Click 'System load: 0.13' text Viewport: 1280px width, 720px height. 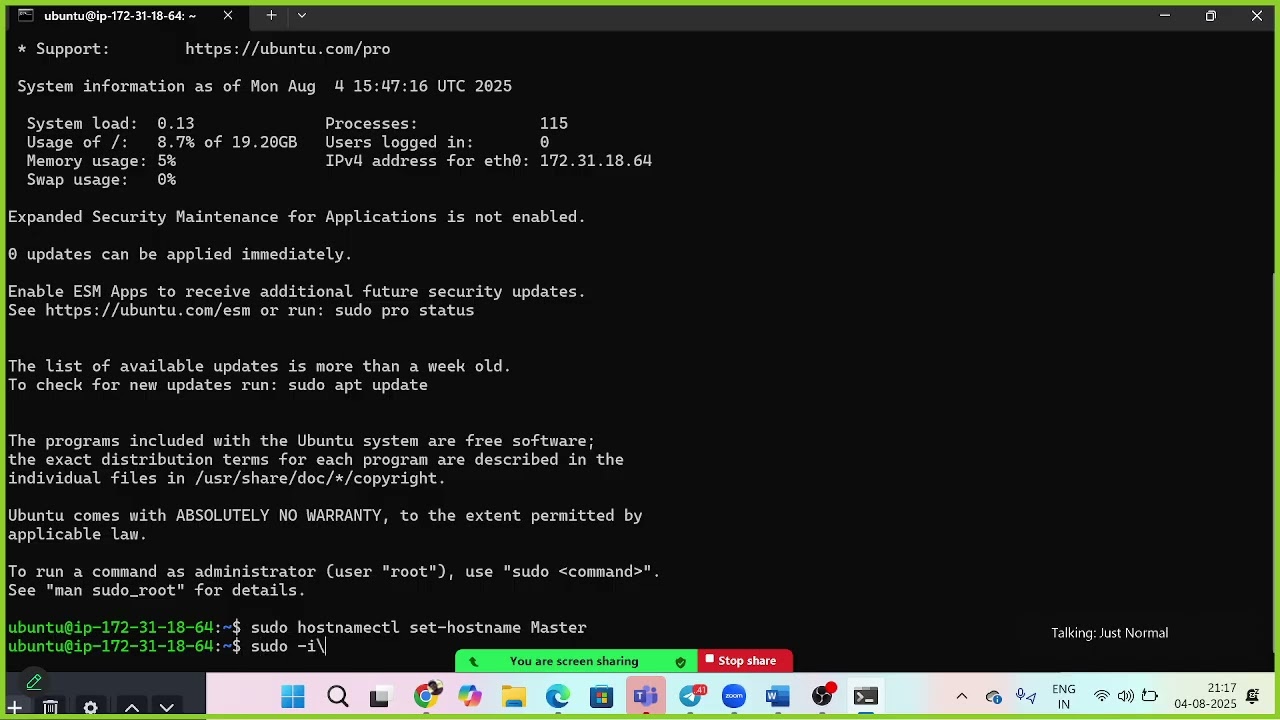(110, 124)
